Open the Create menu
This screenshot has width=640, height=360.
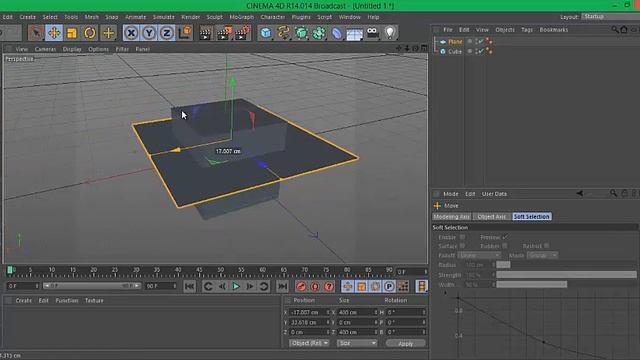point(27,17)
